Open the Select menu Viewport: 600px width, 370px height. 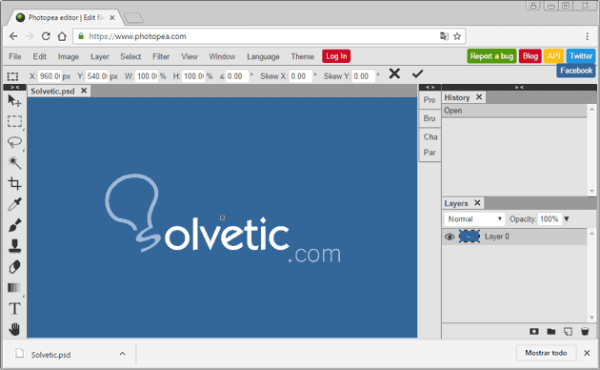(130, 57)
